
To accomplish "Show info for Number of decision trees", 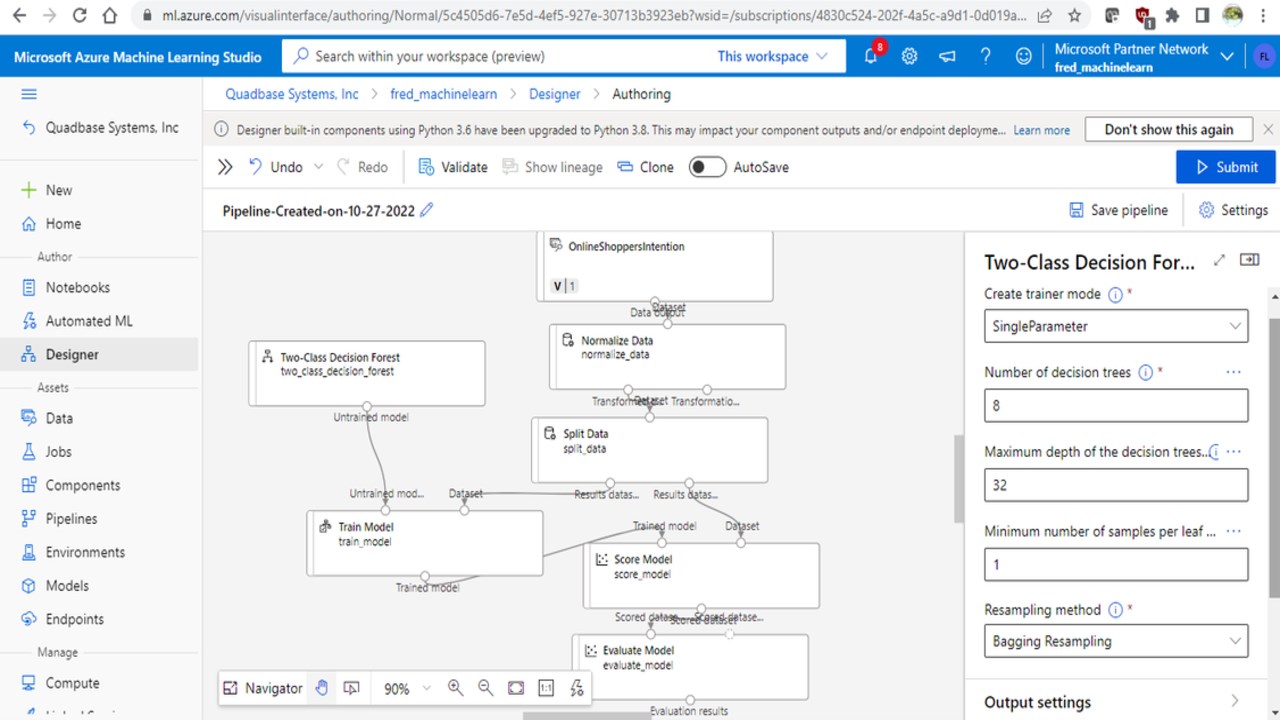I will (1145, 373).
